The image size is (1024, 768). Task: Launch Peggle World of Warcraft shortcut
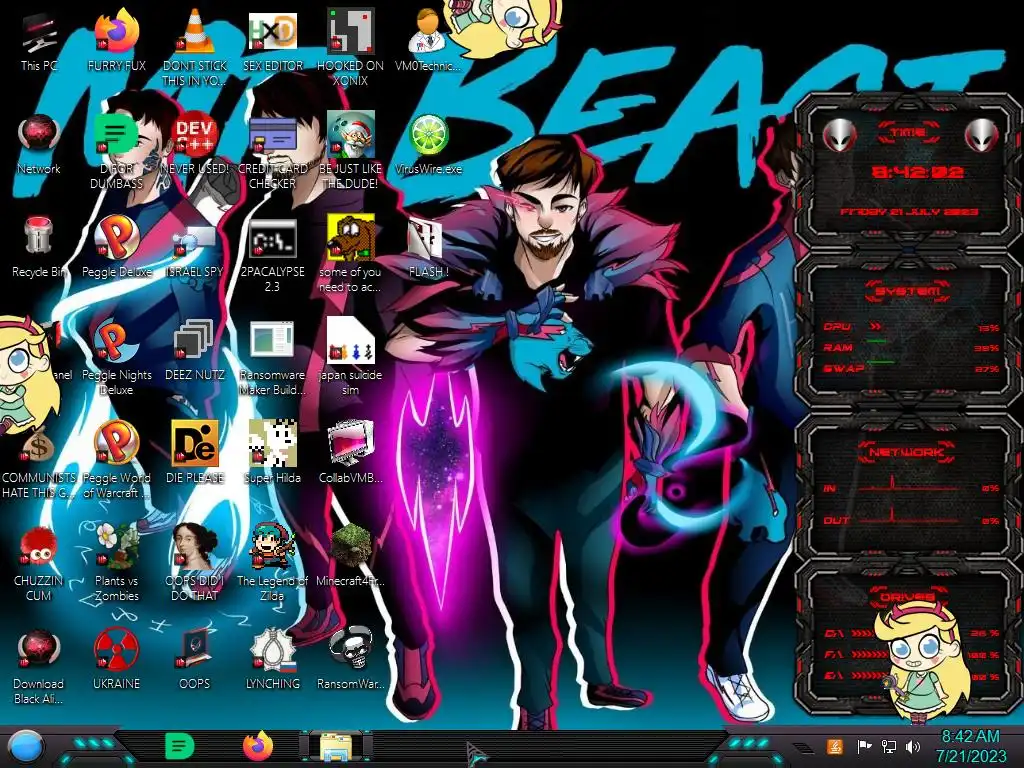[117, 443]
